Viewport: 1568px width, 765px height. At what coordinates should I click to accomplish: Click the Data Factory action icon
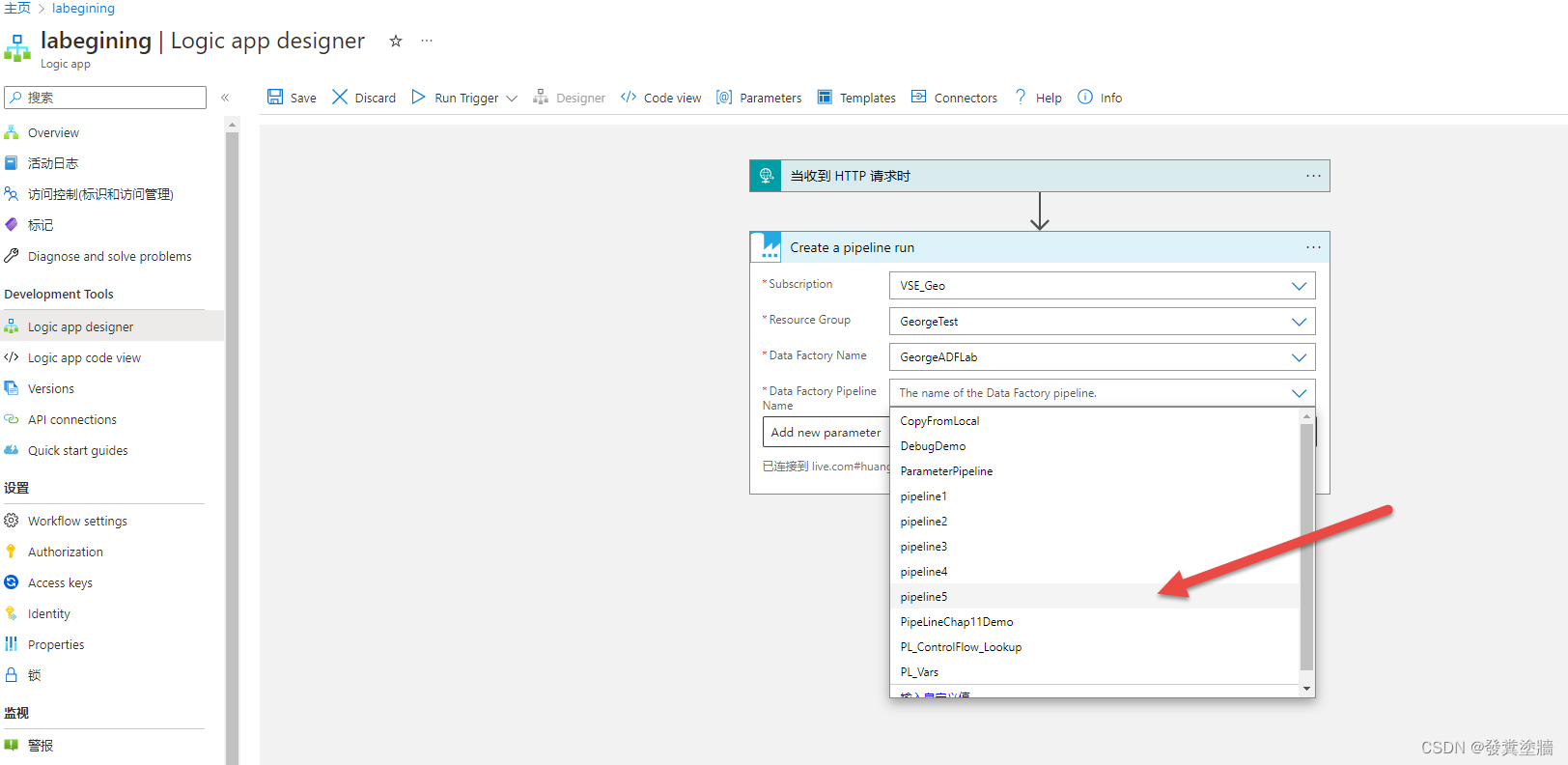(766, 247)
